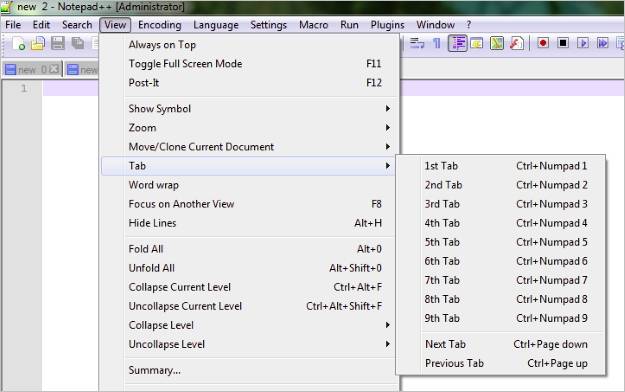Select 7th Tab from submenu

tap(501, 280)
